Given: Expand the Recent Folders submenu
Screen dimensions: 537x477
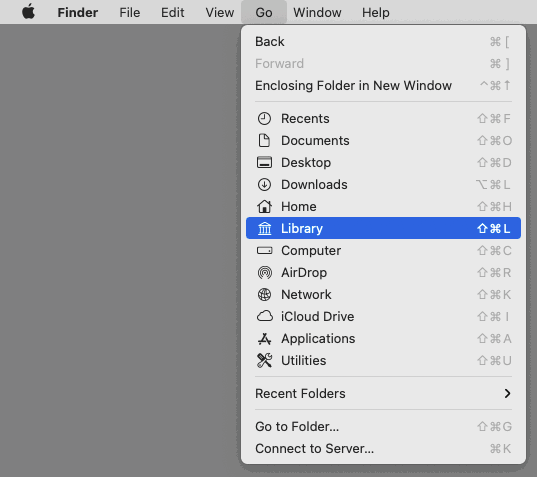Looking at the screenshot, I should [x=383, y=394].
